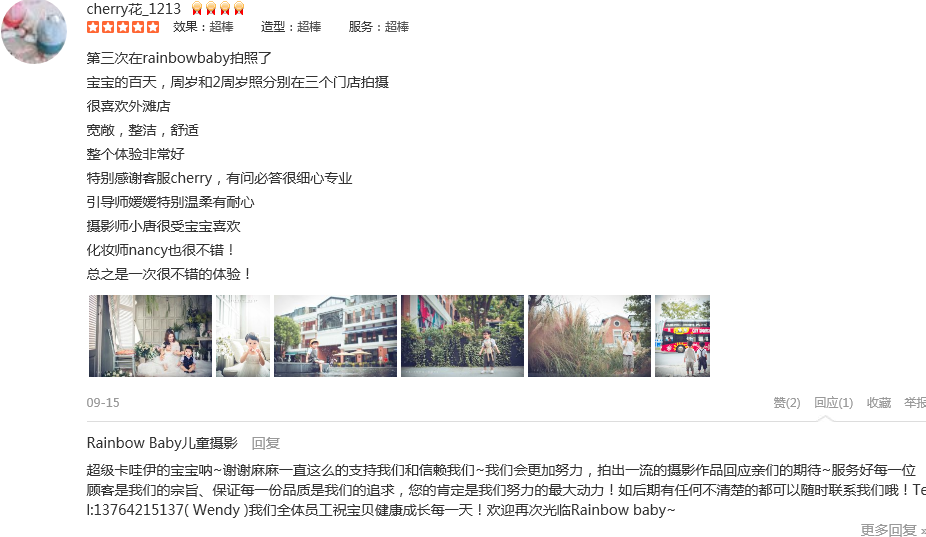Image resolution: width=926 pixels, height=537 pixels.
Task: Expand 更多回复 to see more replies
Action: pyautogui.click(x=892, y=530)
